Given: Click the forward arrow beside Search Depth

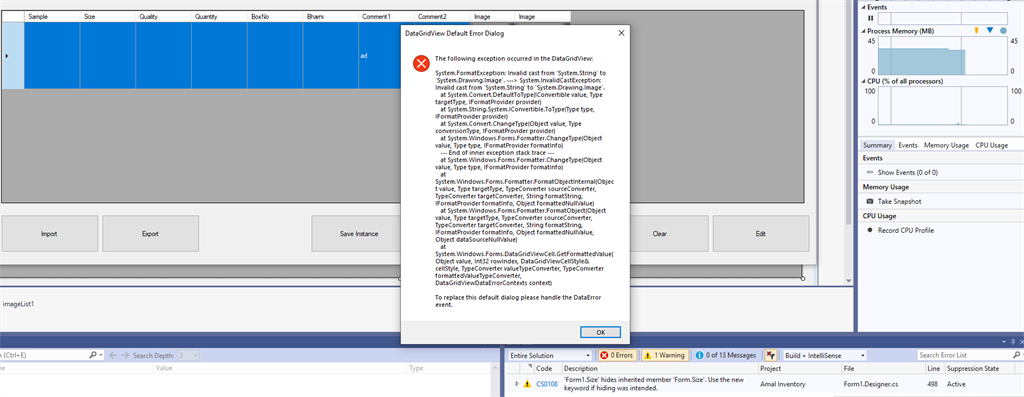Looking at the screenshot, I should coord(125,355).
